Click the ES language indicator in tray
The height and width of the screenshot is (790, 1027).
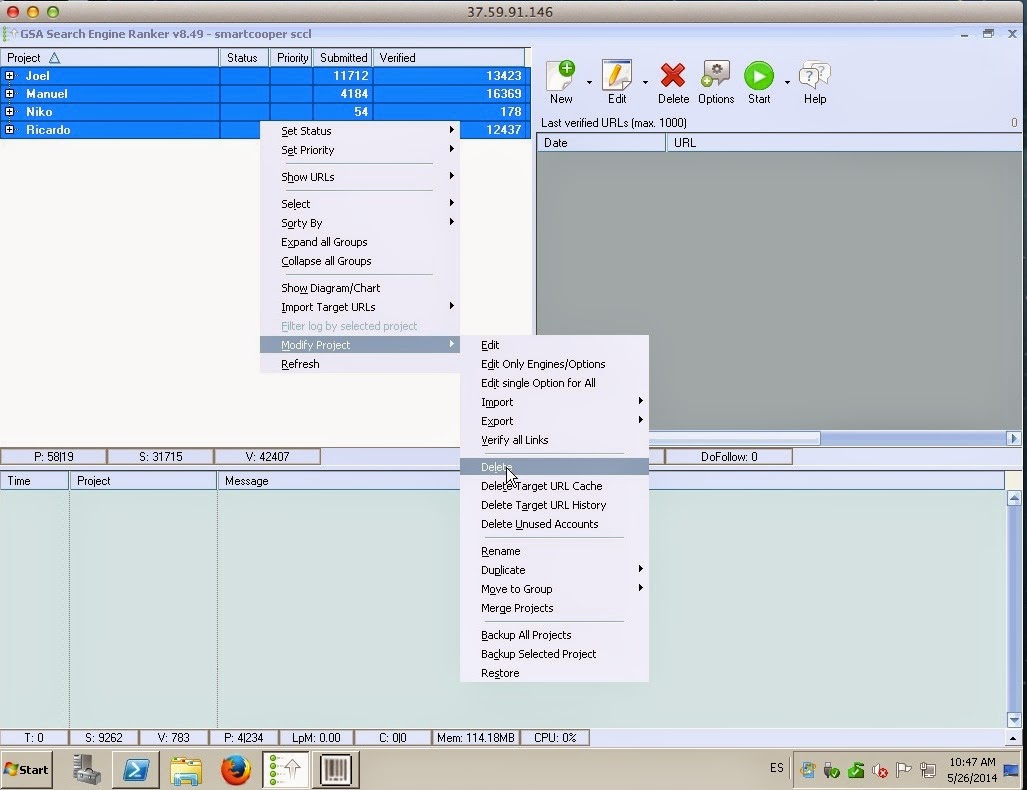(776, 768)
